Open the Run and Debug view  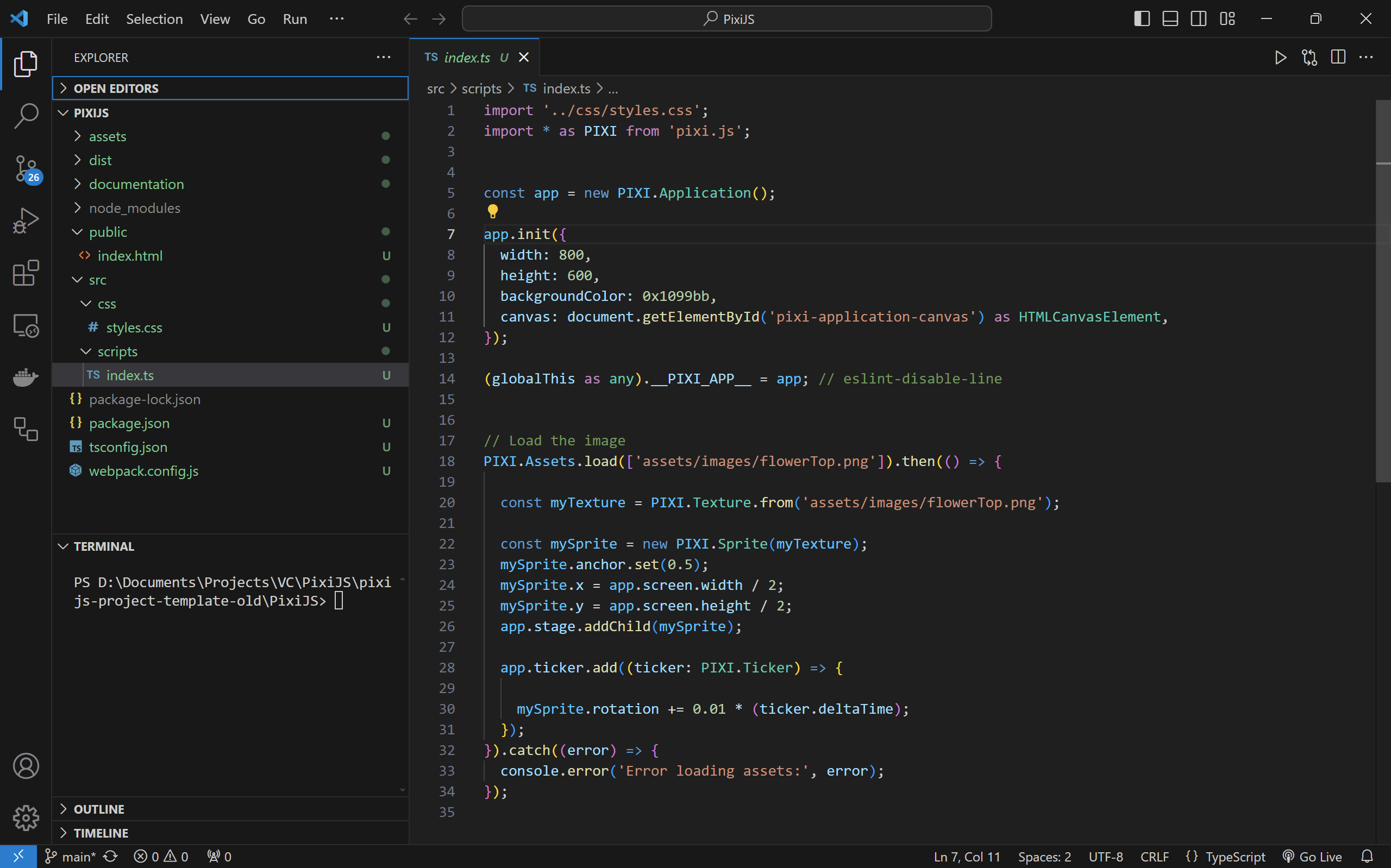click(26, 221)
